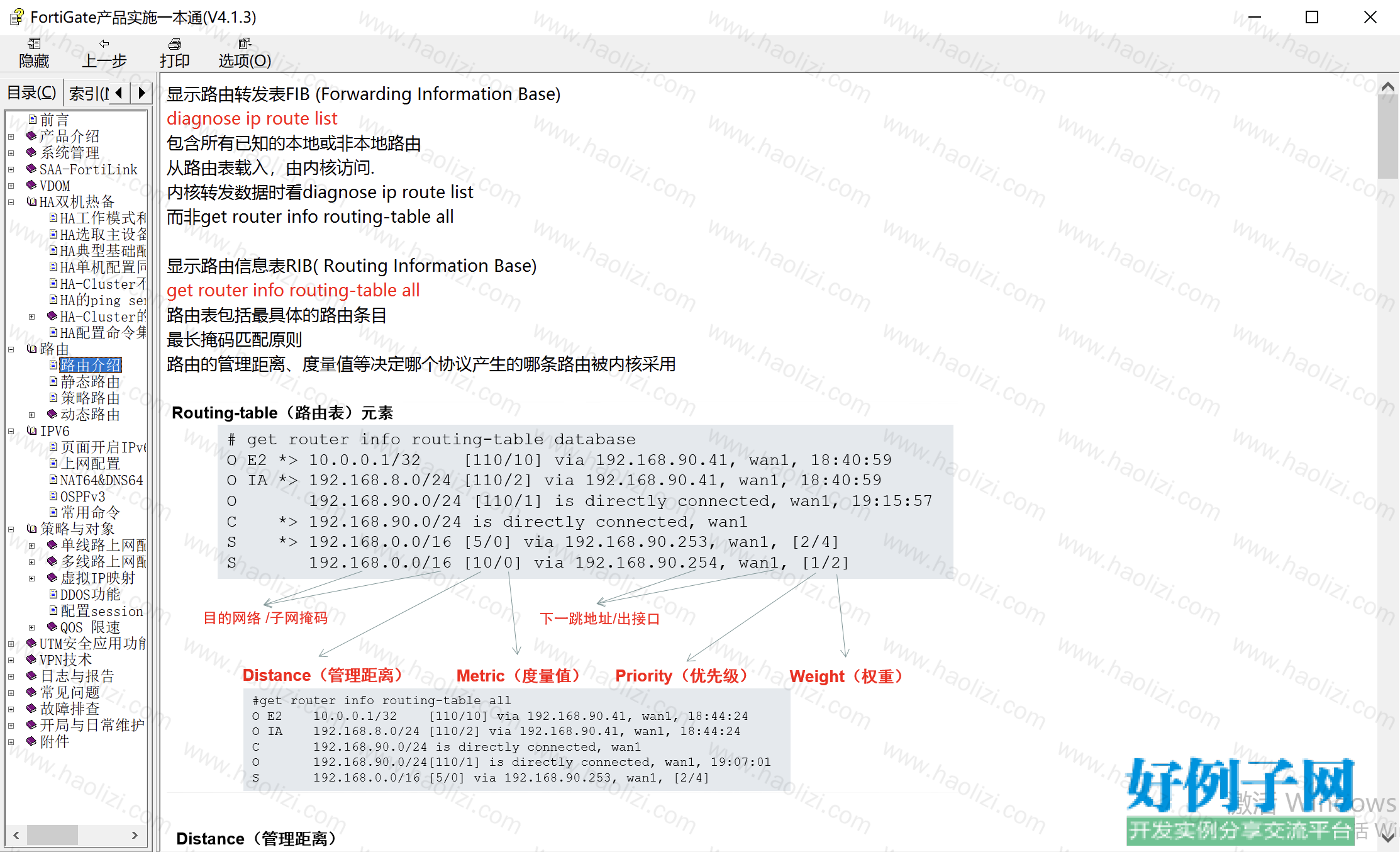Image resolution: width=1400 pixels, height=852 pixels.
Task: Expand the 系统管理 tree node
Action: [x=11, y=153]
